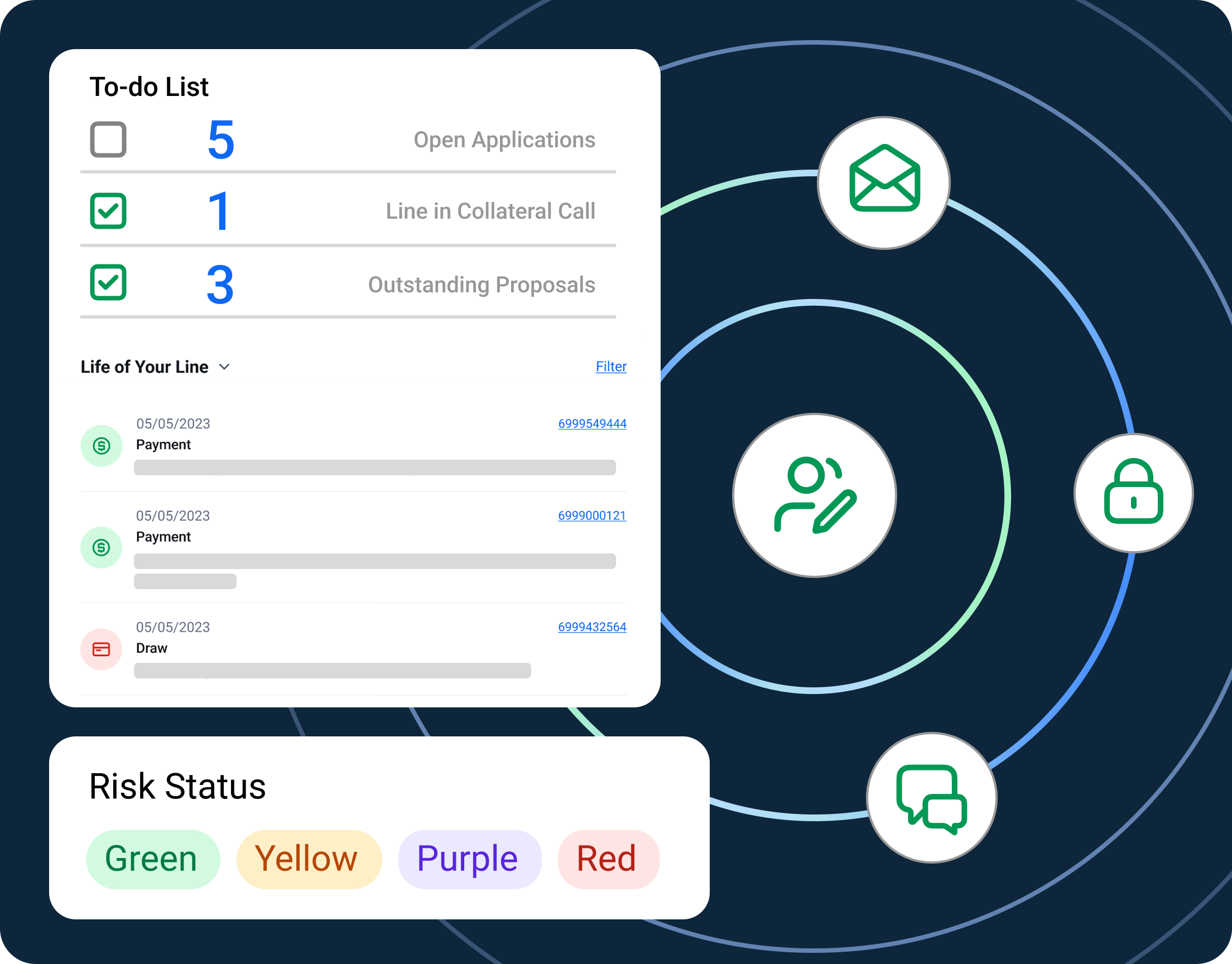
Task: Click the dollar icon beside payment 6999000121
Action: 102,547
